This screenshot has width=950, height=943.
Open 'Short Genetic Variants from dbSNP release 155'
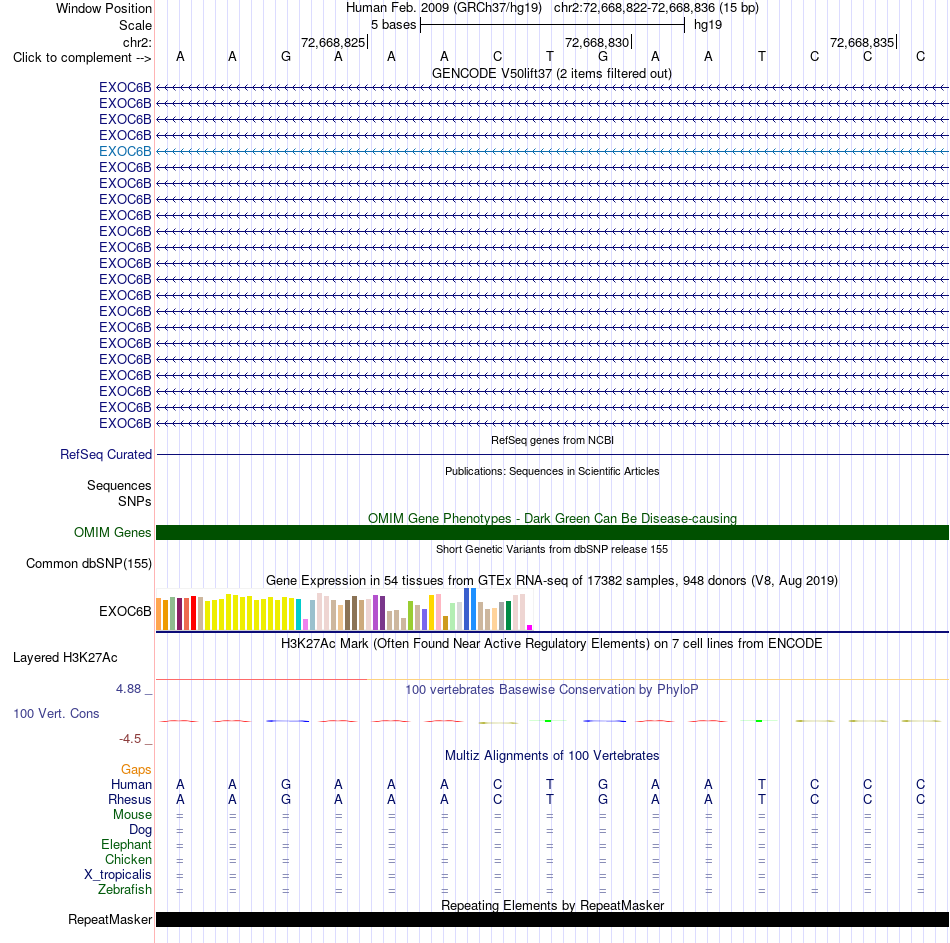click(x=552, y=549)
